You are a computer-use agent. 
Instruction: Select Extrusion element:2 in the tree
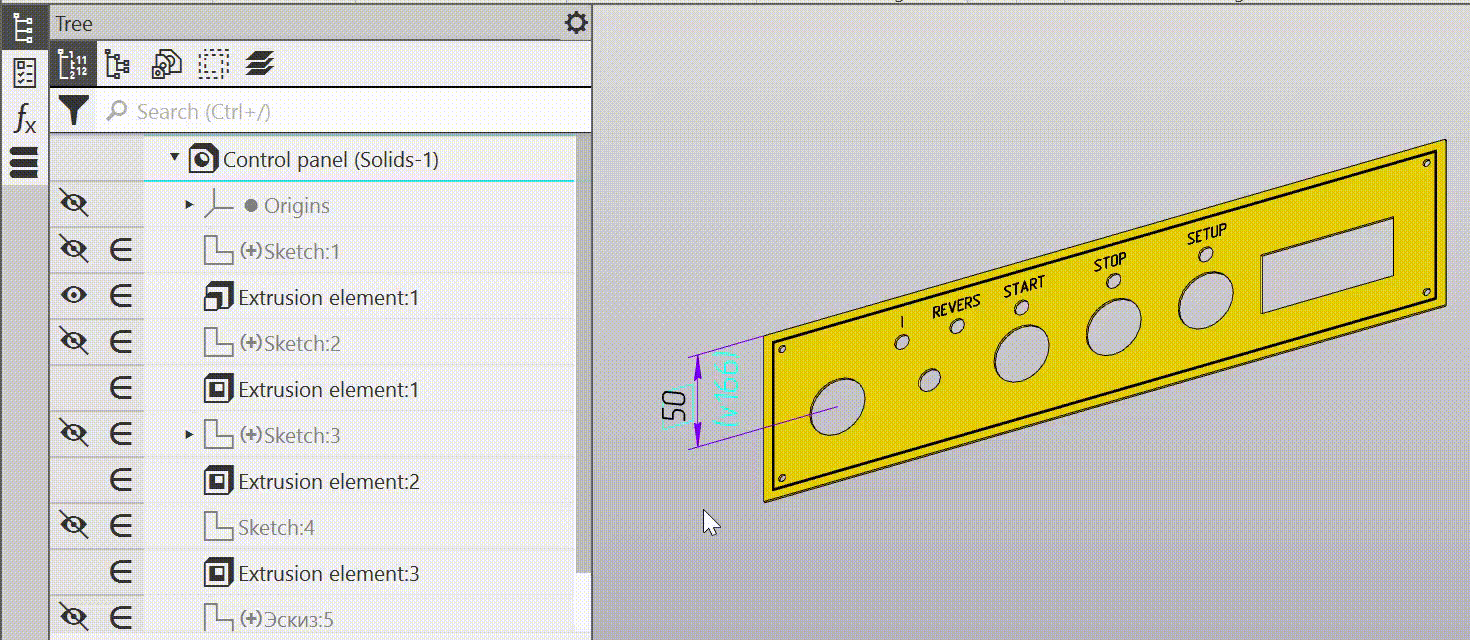click(328, 482)
